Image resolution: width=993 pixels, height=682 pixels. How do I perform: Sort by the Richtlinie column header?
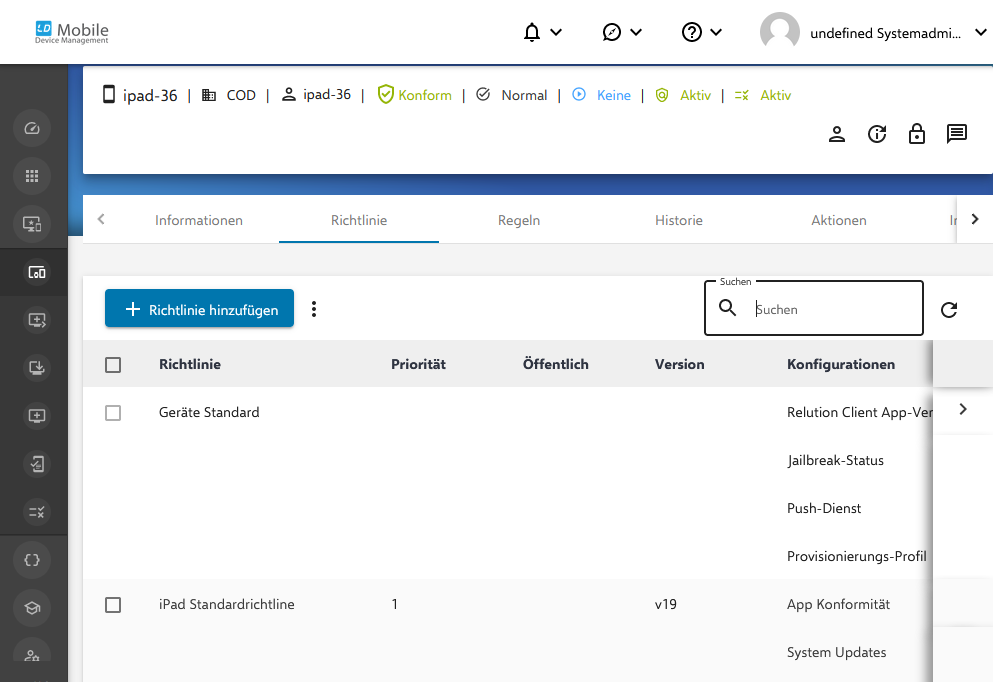click(190, 364)
